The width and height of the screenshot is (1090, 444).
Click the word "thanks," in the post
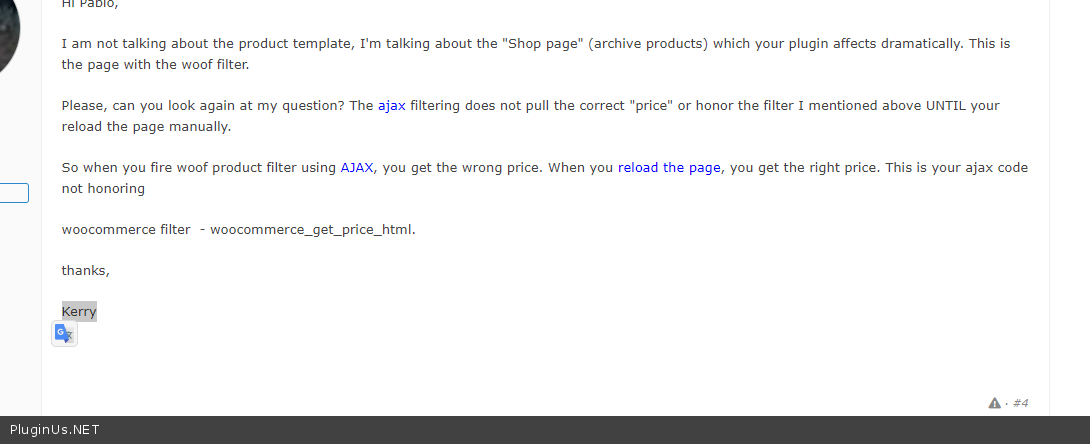86,271
